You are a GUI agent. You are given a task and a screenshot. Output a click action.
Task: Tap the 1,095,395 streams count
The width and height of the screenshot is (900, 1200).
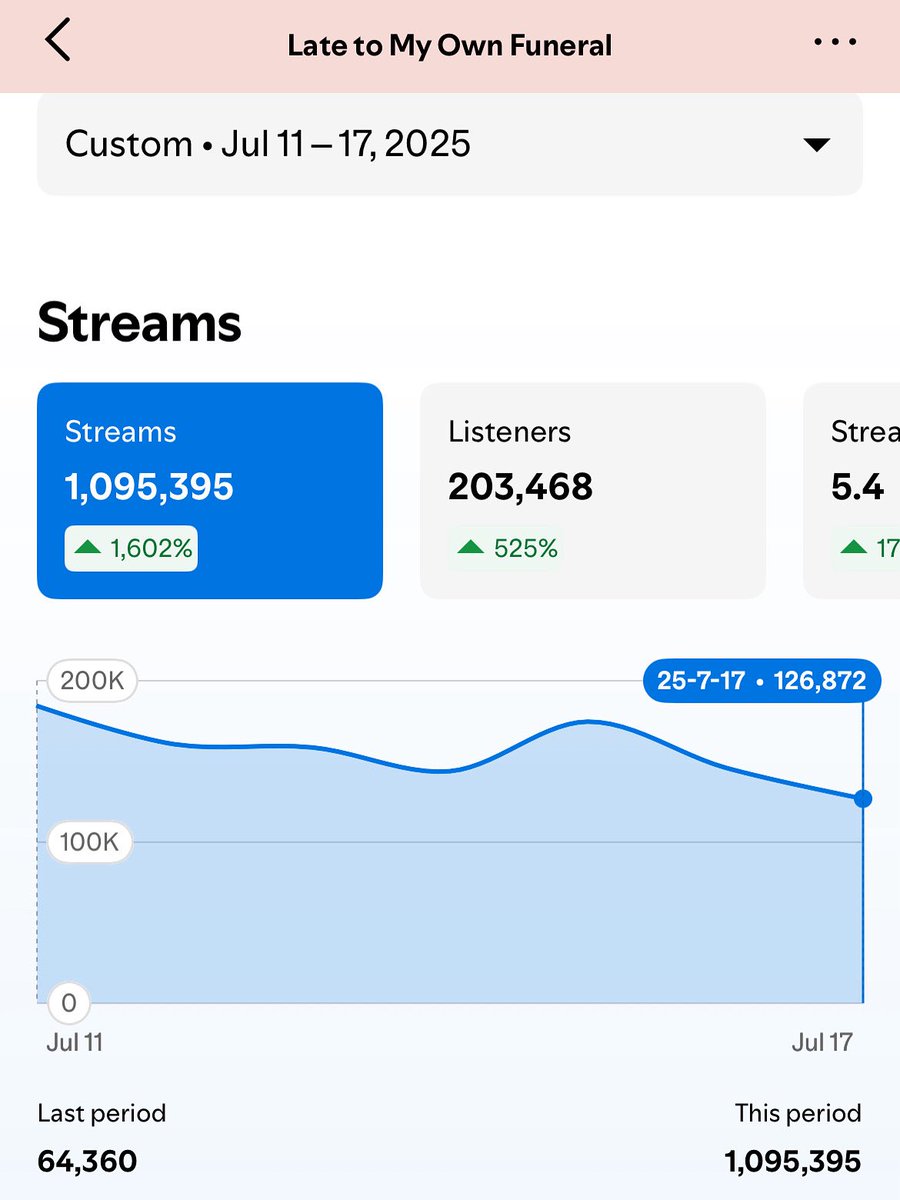pyautogui.click(x=148, y=487)
